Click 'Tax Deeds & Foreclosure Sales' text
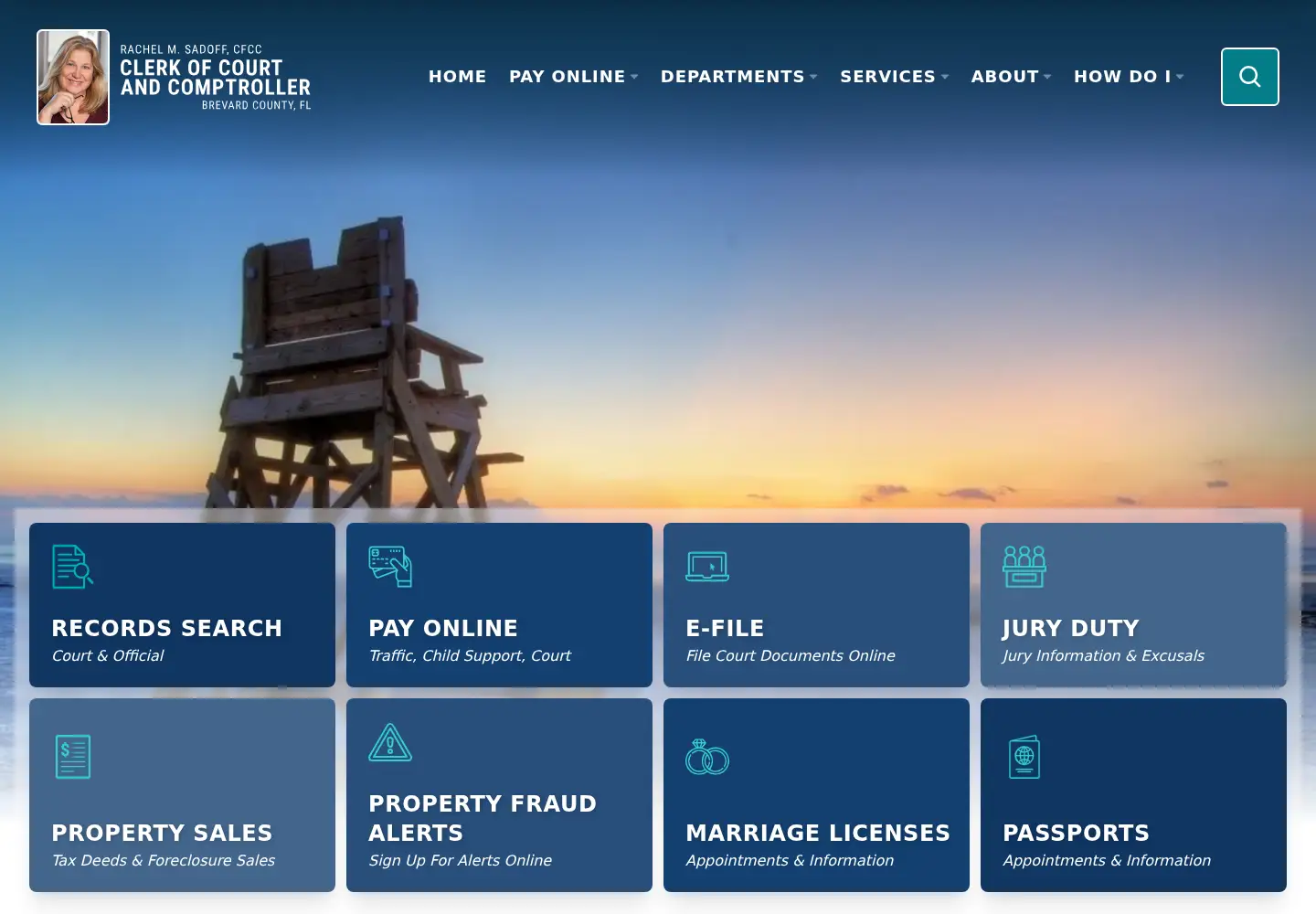1316x914 pixels. click(x=163, y=860)
